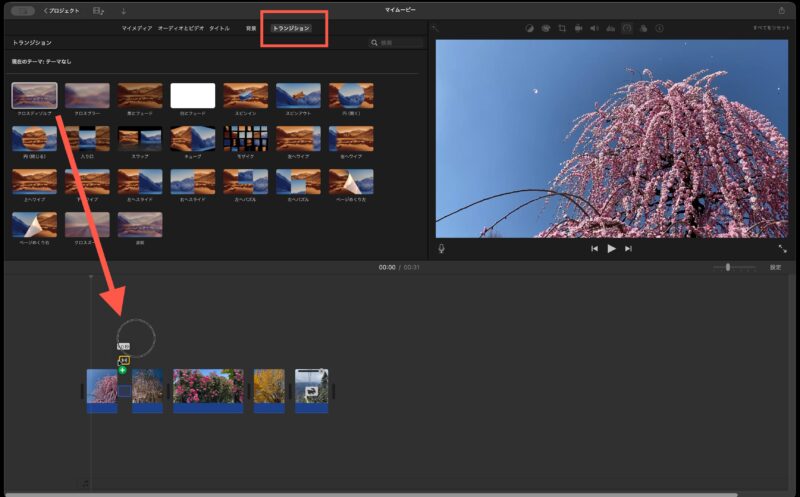Click the すべてをリセット reset button
This screenshot has height=497, width=800.
pos(770,28)
